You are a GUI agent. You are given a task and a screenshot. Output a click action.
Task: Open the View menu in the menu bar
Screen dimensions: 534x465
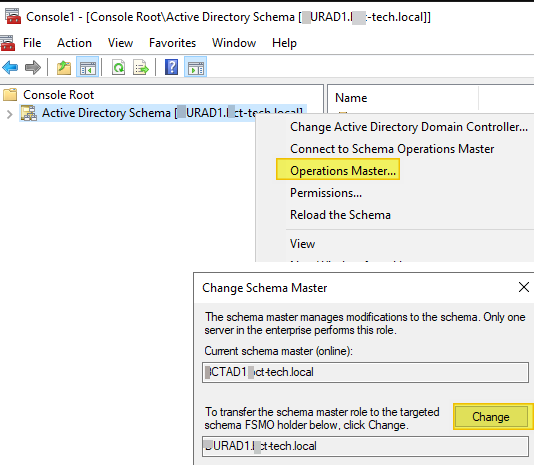[120, 43]
